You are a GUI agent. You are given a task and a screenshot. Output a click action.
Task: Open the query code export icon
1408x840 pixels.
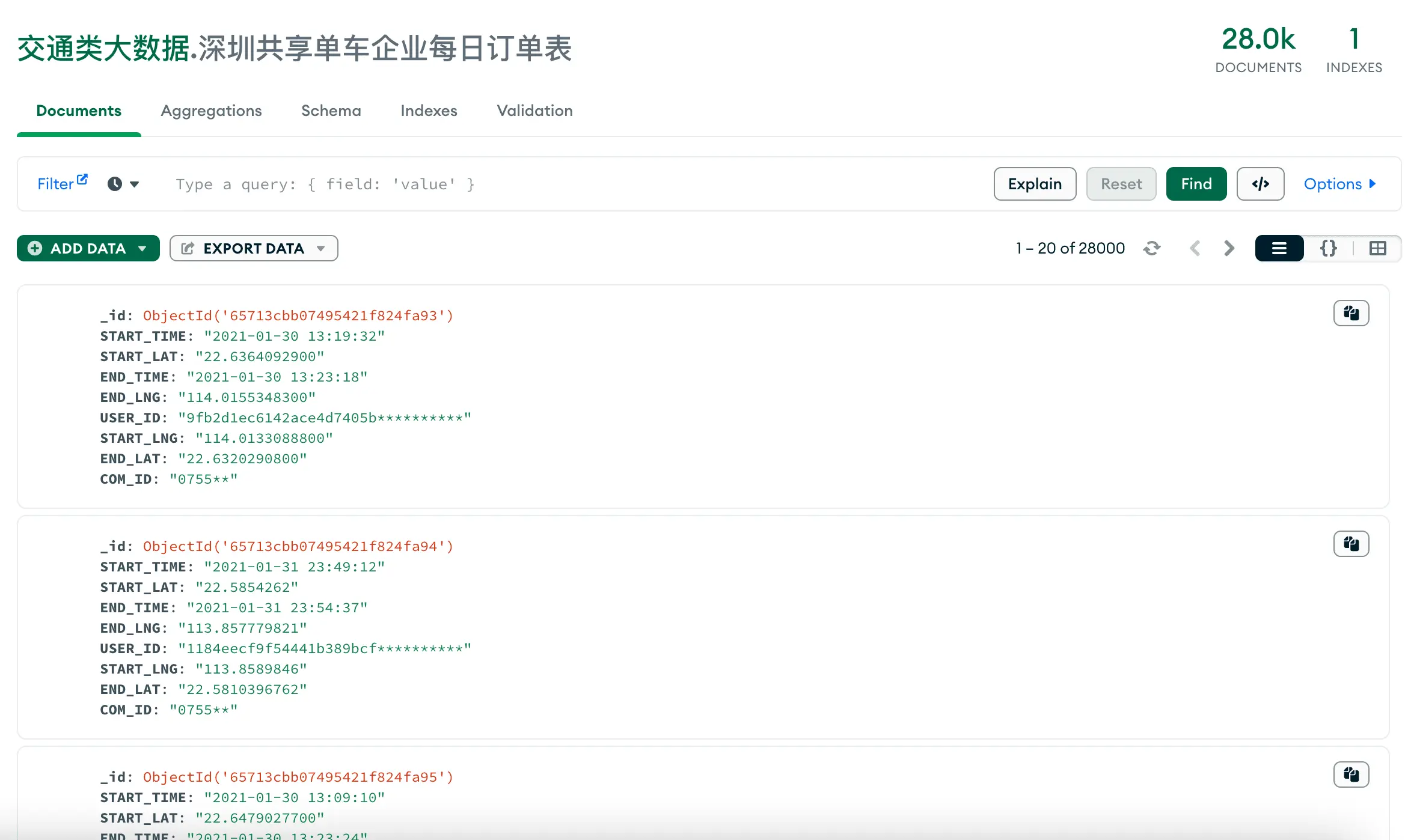[x=1260, y=184]
